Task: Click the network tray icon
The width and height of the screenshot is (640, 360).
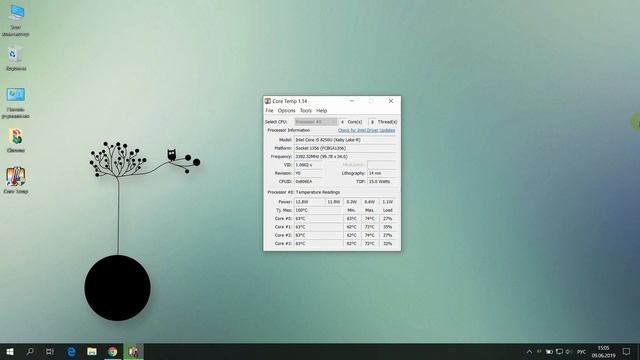Action: tap(559, 351)
